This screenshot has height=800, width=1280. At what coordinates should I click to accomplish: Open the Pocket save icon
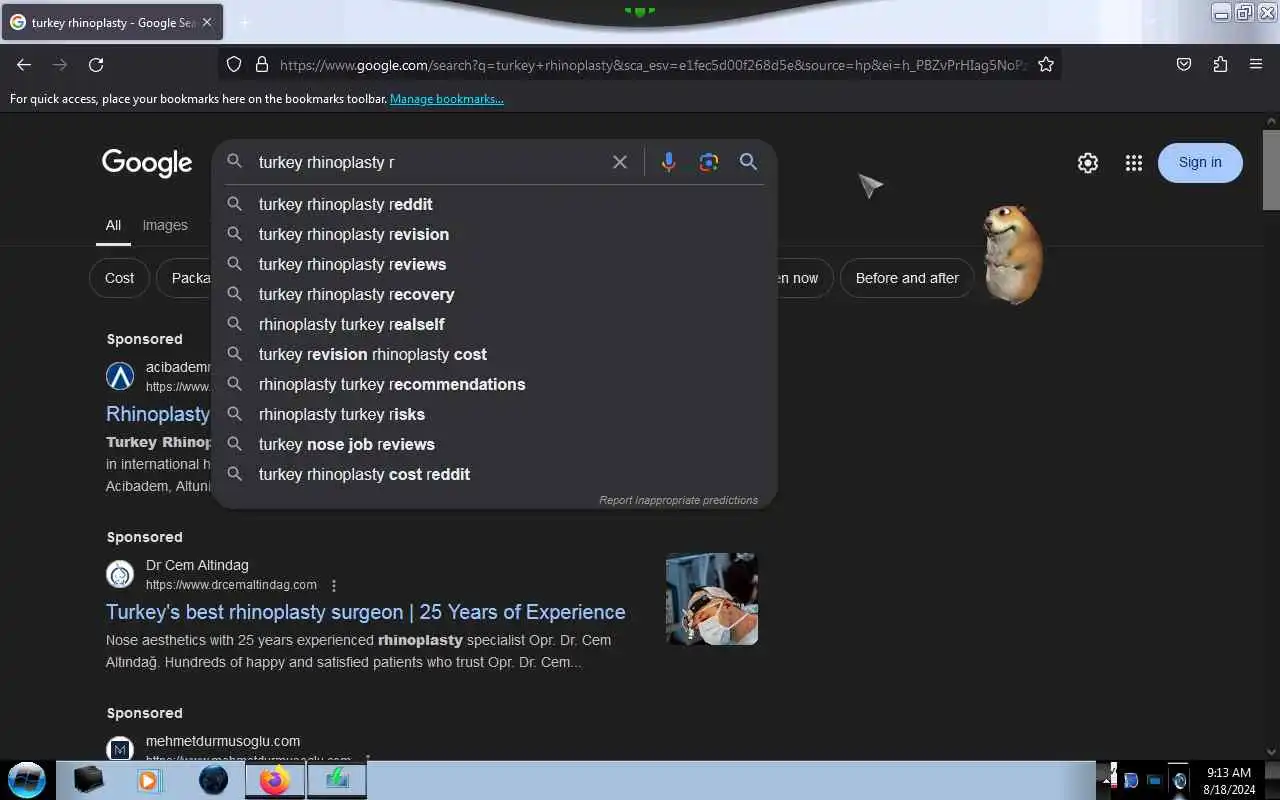1184,64
